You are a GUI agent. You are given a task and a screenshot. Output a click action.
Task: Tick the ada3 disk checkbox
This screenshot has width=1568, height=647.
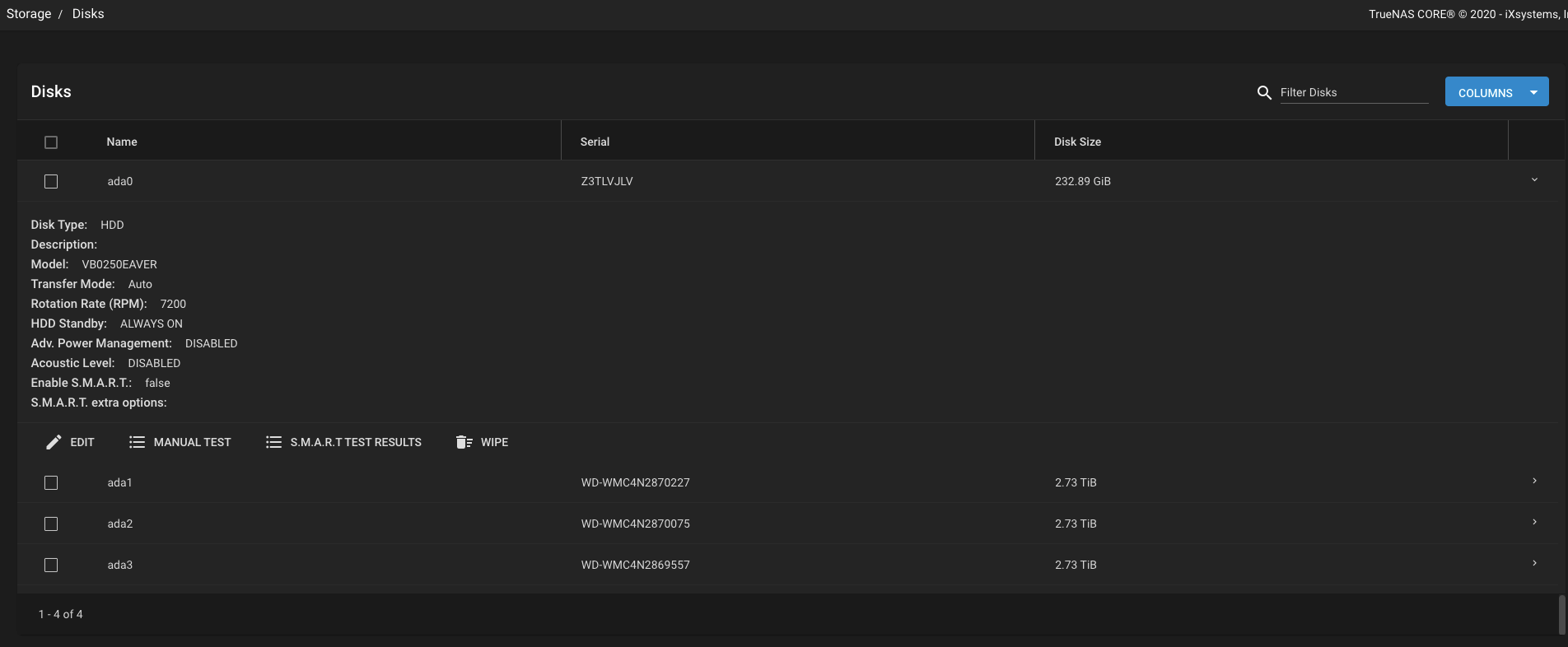(x=51, y=565)
